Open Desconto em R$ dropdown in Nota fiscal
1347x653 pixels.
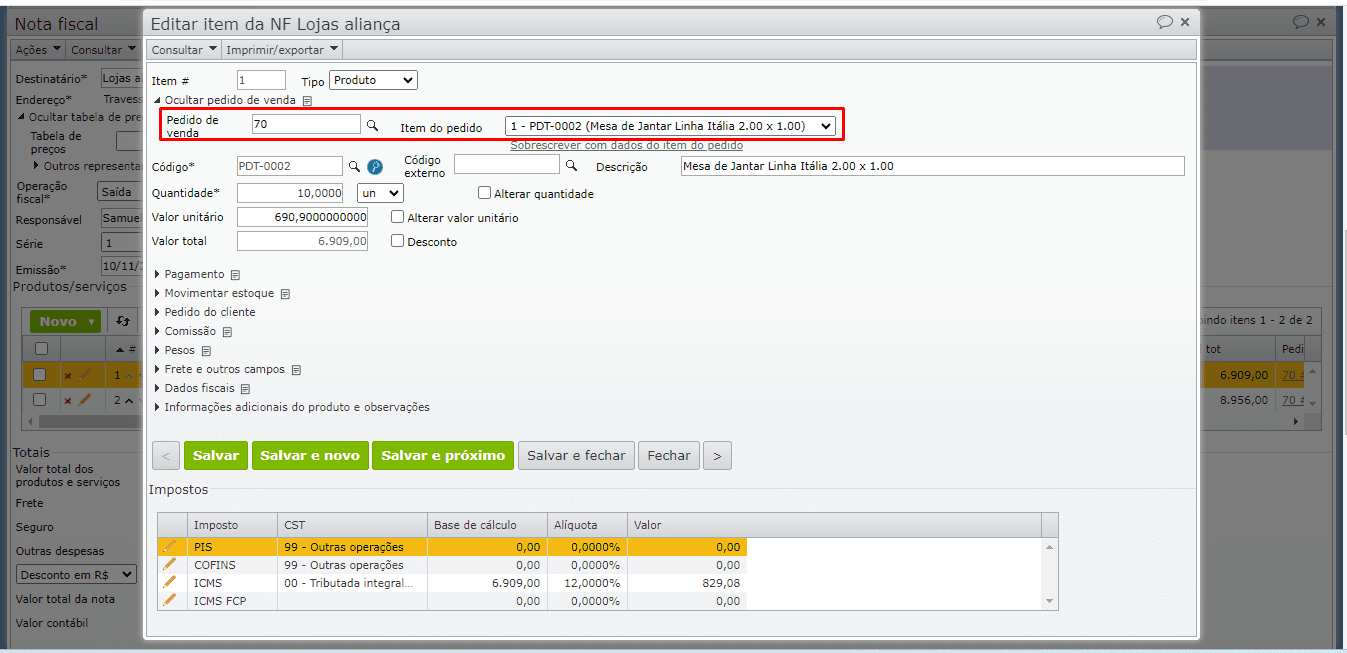click(77, 574)
